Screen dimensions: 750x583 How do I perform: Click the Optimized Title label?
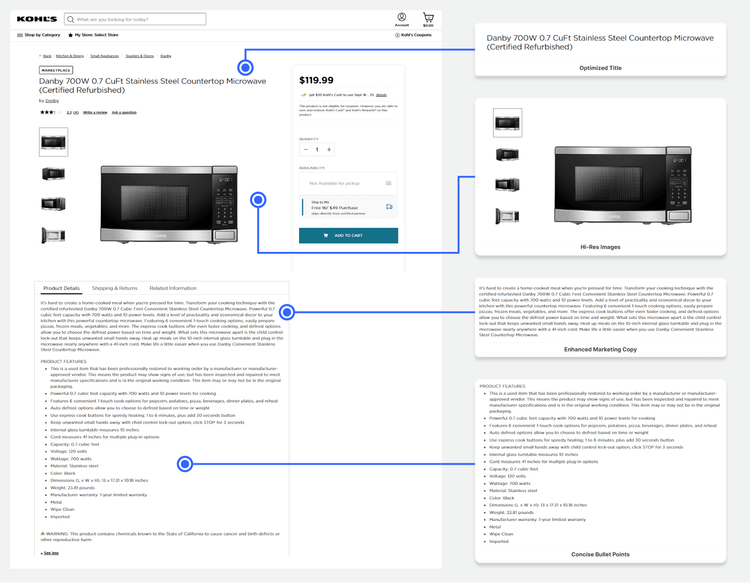(x=600, y=68)
